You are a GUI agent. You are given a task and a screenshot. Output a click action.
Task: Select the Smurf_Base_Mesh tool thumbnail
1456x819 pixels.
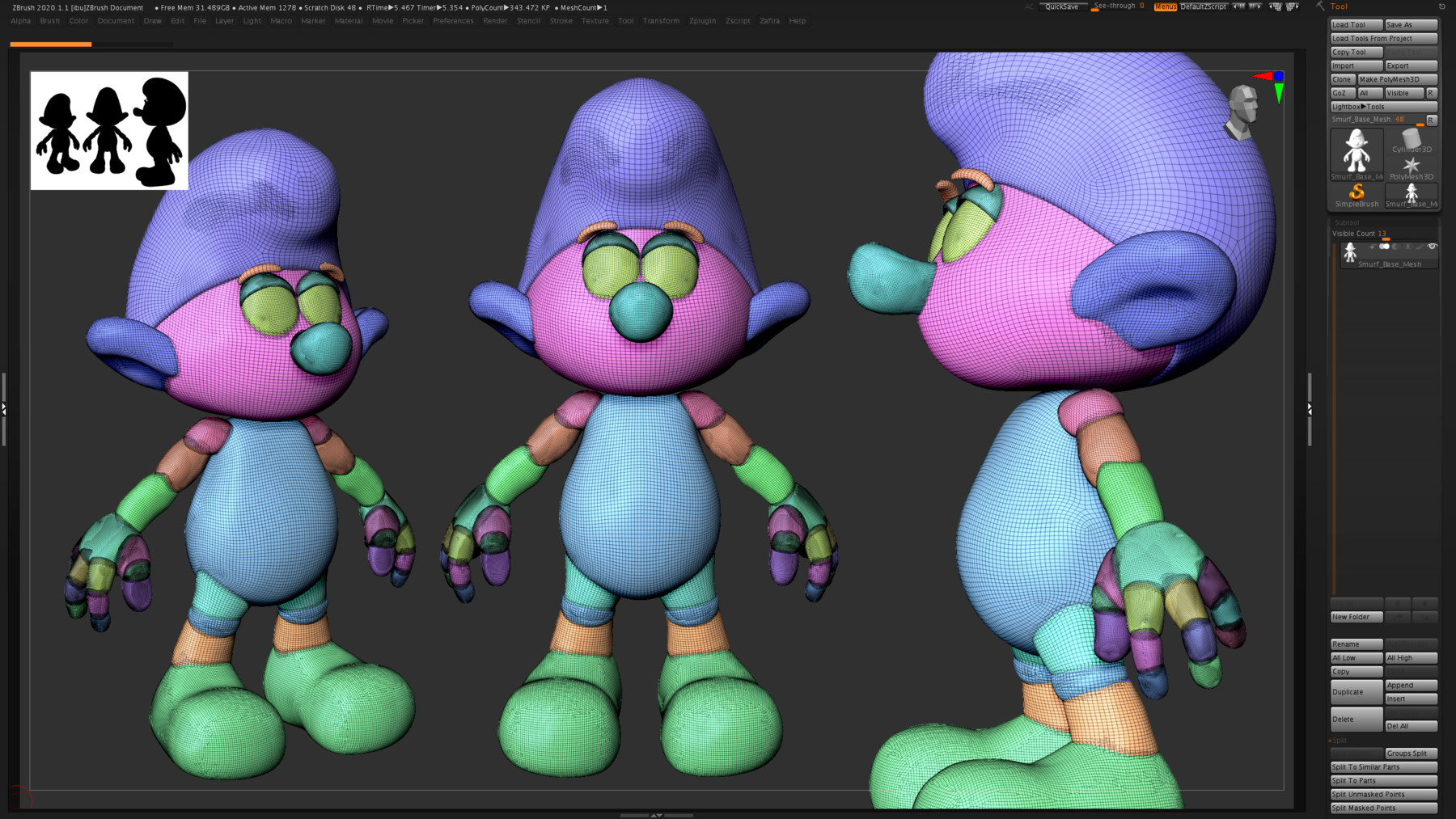(1357, 154)
